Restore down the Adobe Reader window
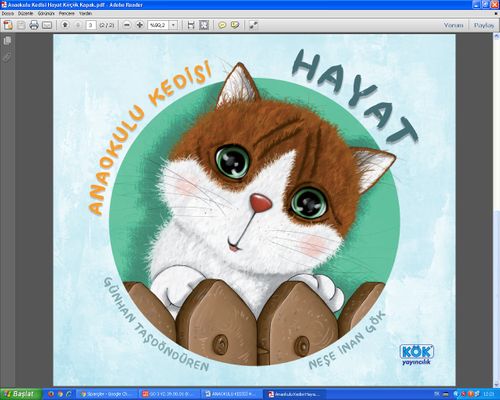The image size is (500, 400). [485, 5]
